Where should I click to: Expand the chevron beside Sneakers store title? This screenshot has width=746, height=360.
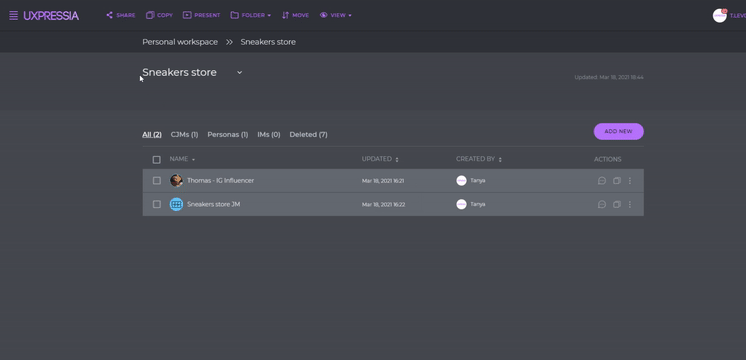click(240, 72)
